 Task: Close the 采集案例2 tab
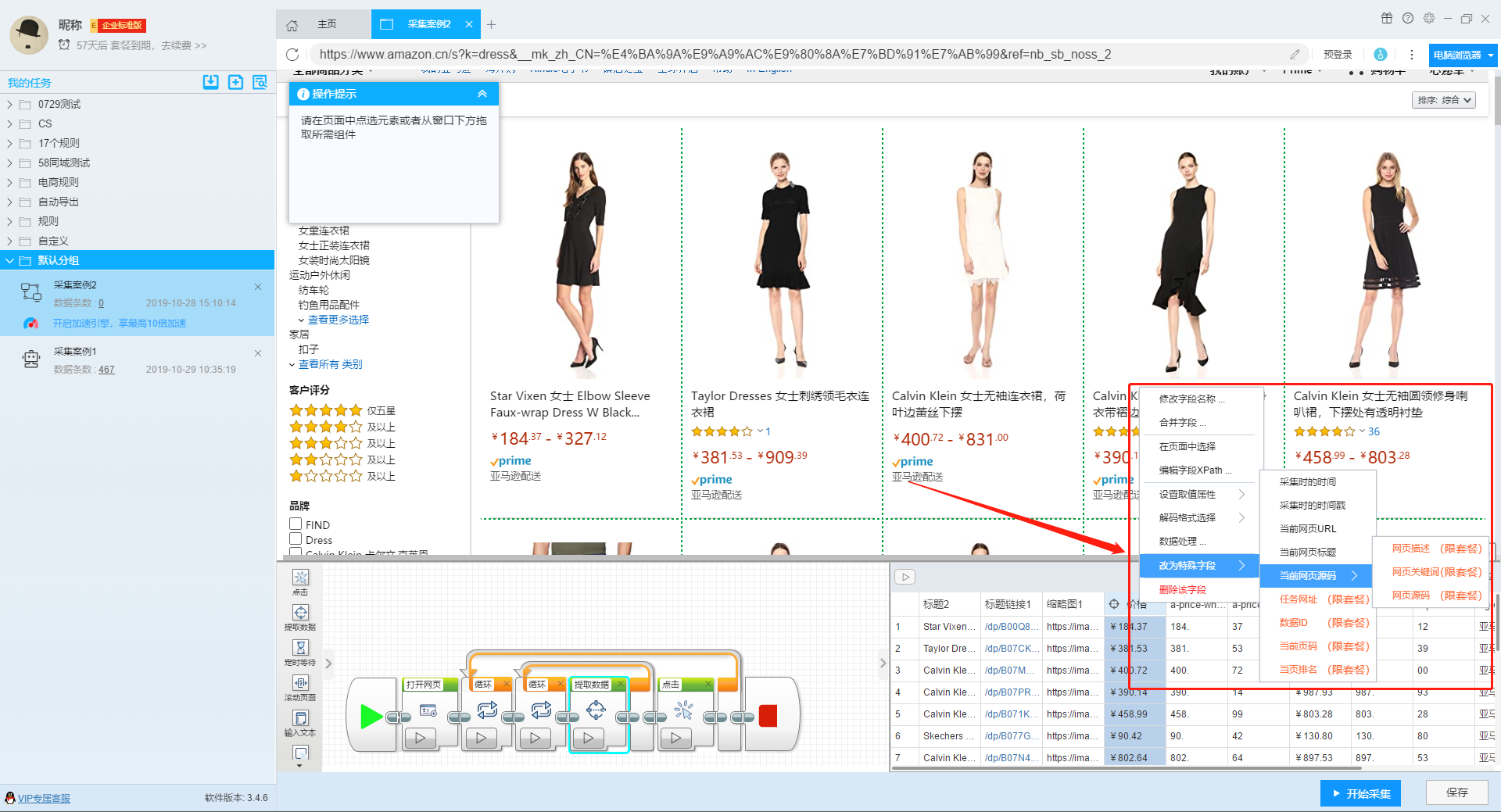click(x=469, y=25)
